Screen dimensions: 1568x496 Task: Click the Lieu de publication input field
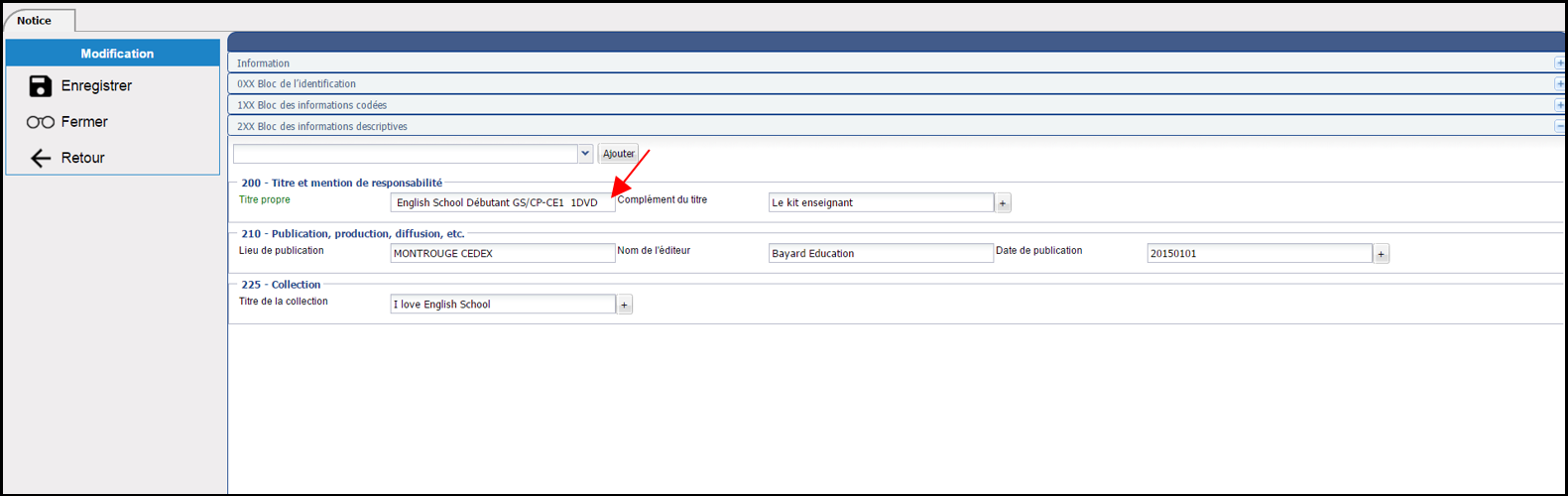[x=503, y=253]
